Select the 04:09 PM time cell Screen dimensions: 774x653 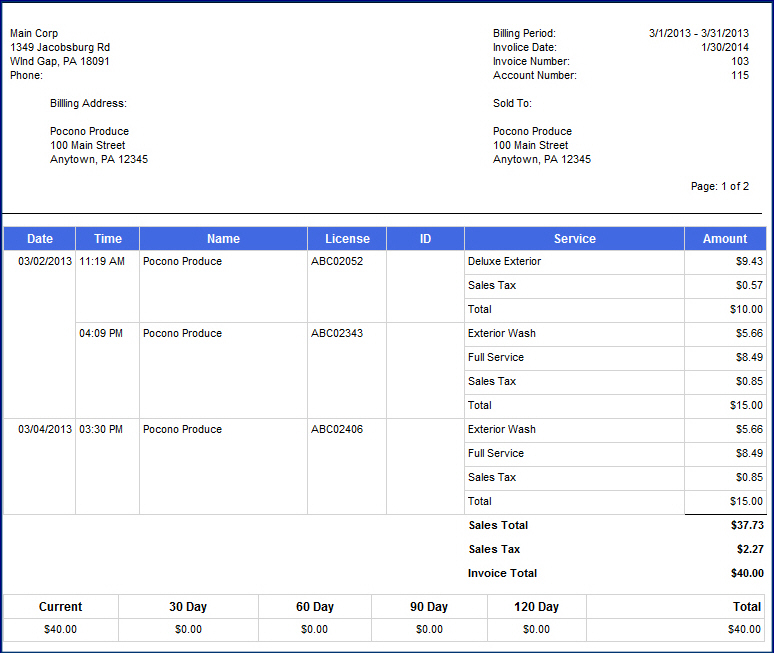click(x=101, y=333)
